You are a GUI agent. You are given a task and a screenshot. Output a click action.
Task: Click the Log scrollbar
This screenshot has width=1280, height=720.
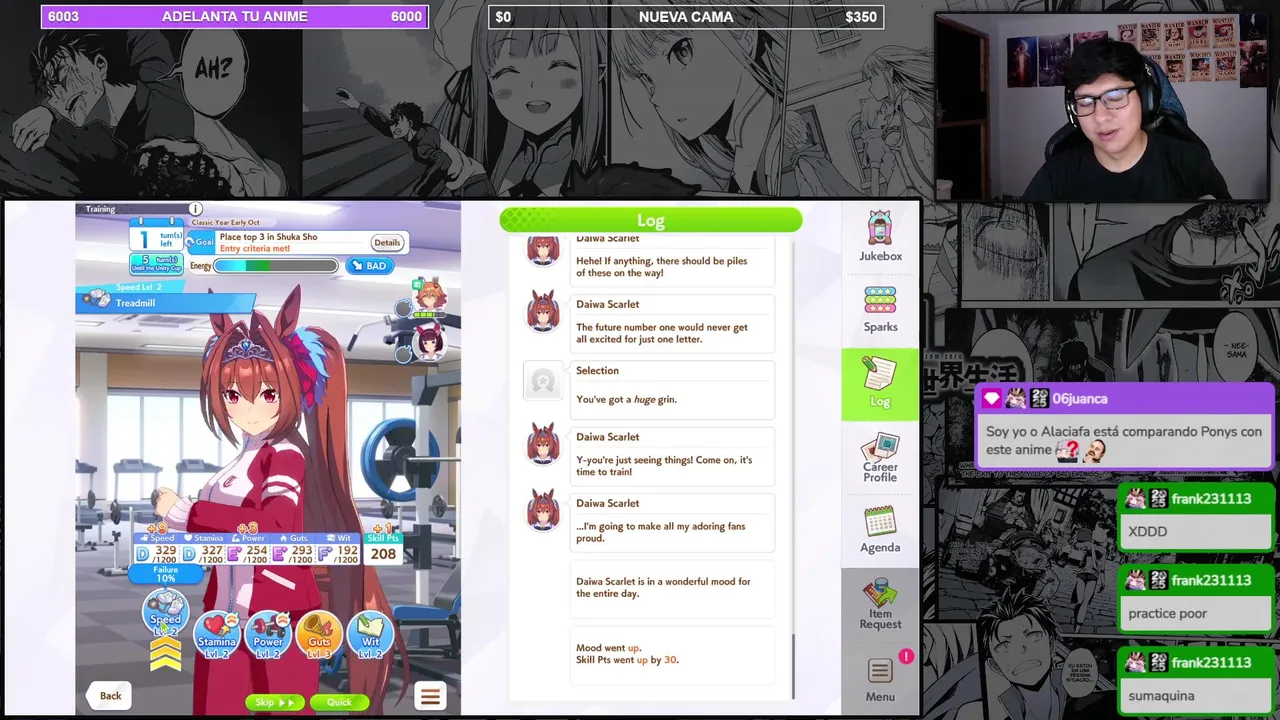point(794,665)
